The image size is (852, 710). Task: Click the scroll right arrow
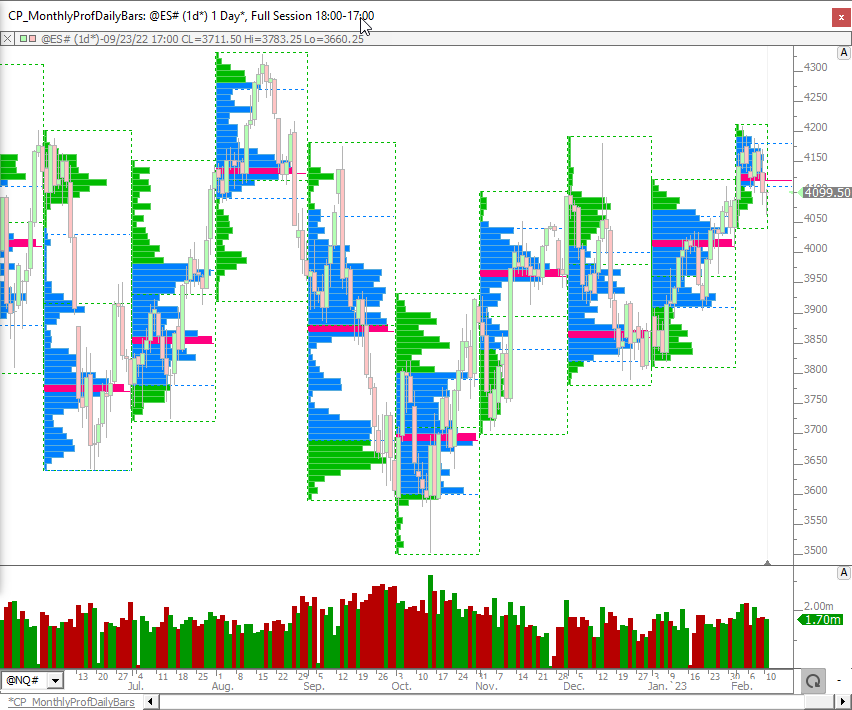[843, 702]
